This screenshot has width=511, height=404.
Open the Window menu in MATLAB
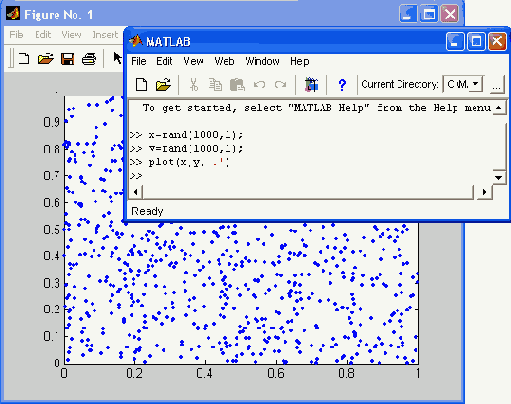(x=263, y=61)
